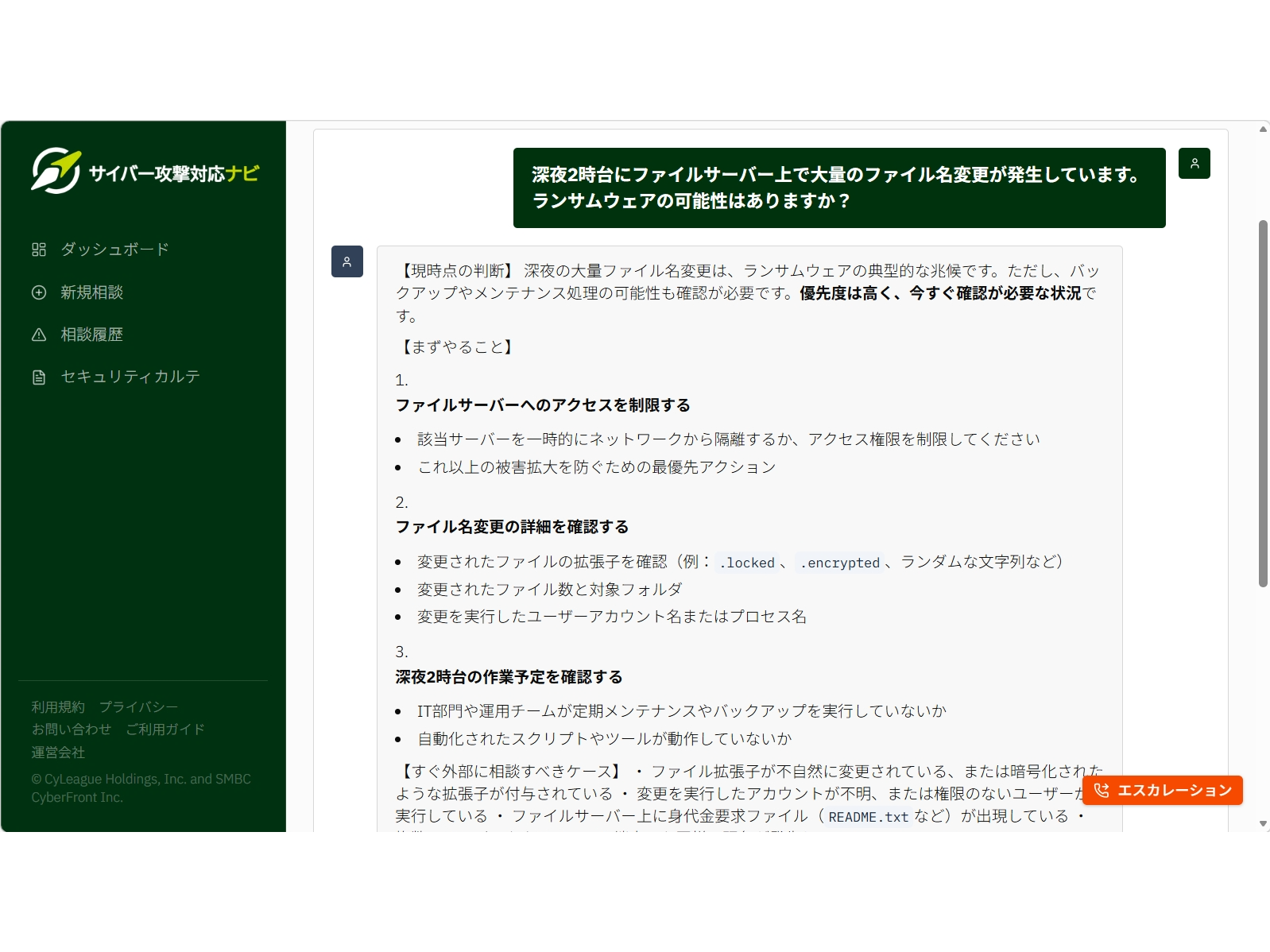This screenshot has height=952, width=1270.
Task: Click bullet 該当サーバーを一時的にネットワークから隔離するか
Action: point(729,439)
